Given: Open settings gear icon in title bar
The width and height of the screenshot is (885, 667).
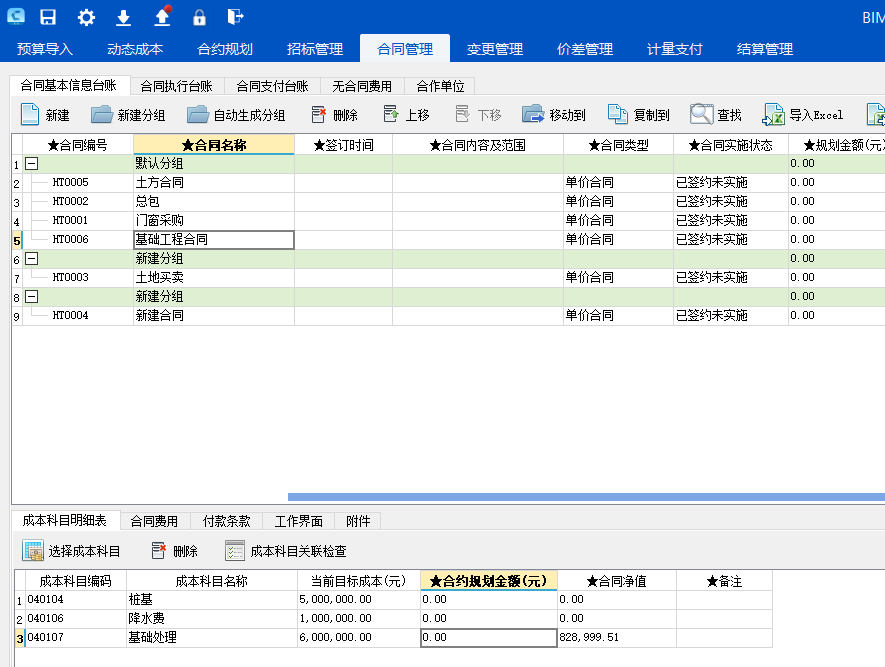Looking at the screenshot, I should coord(86,17).
